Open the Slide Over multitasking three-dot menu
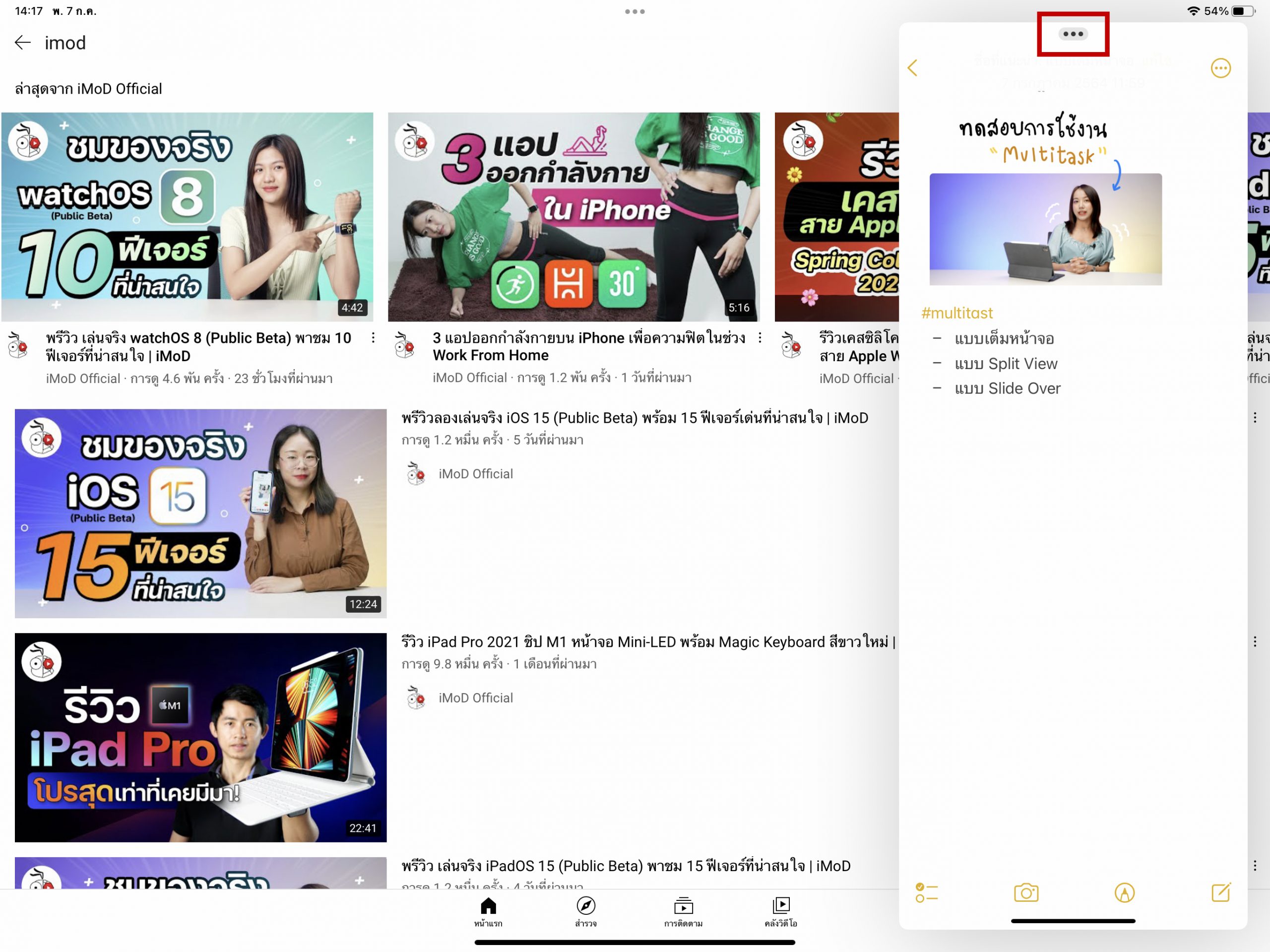Viewport: 1270px width, 952px height. [1073, 34]
